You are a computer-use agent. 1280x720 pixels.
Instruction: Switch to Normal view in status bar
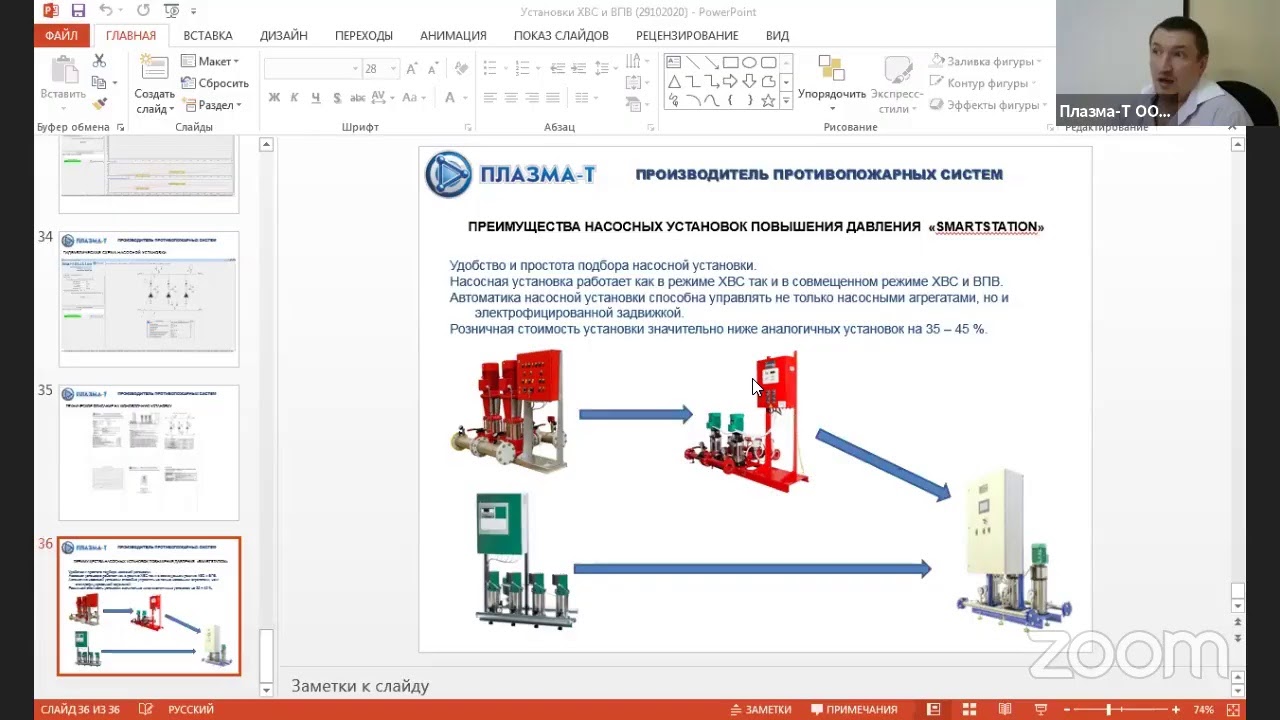pyautogui.click(x=934, y=710)
